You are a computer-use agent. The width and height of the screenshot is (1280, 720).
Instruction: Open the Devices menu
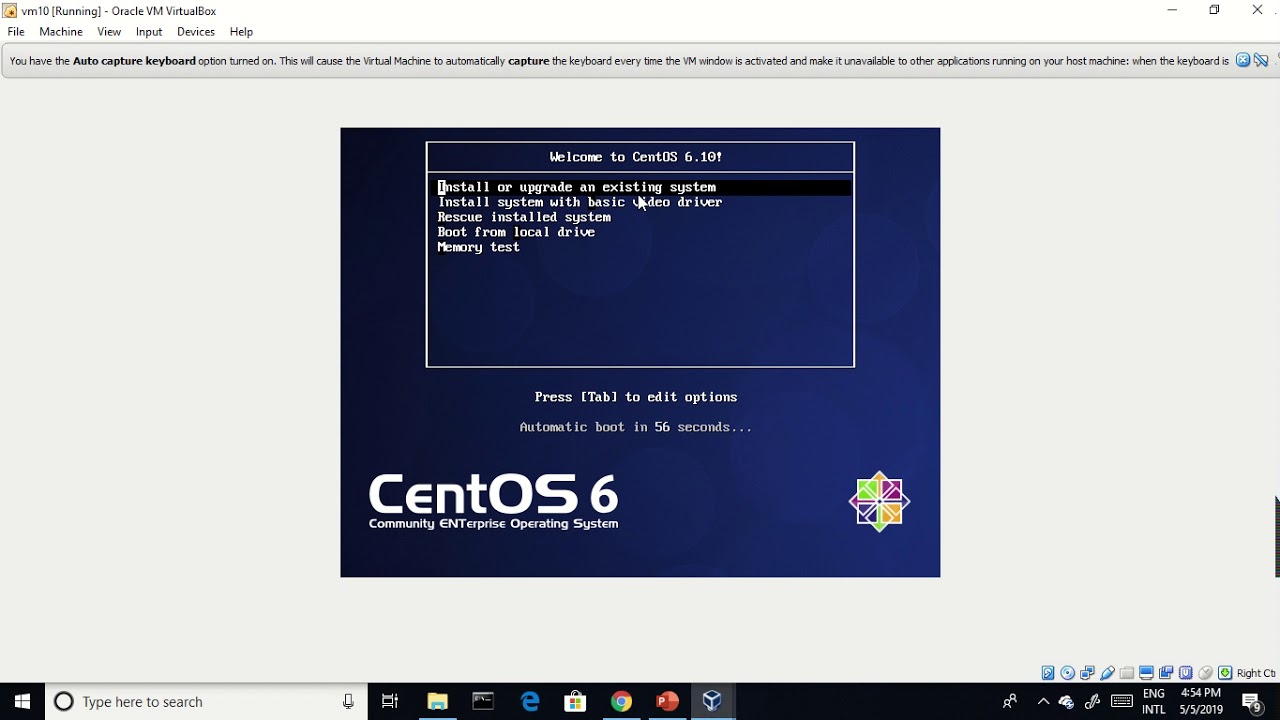[x=196, y=32]
